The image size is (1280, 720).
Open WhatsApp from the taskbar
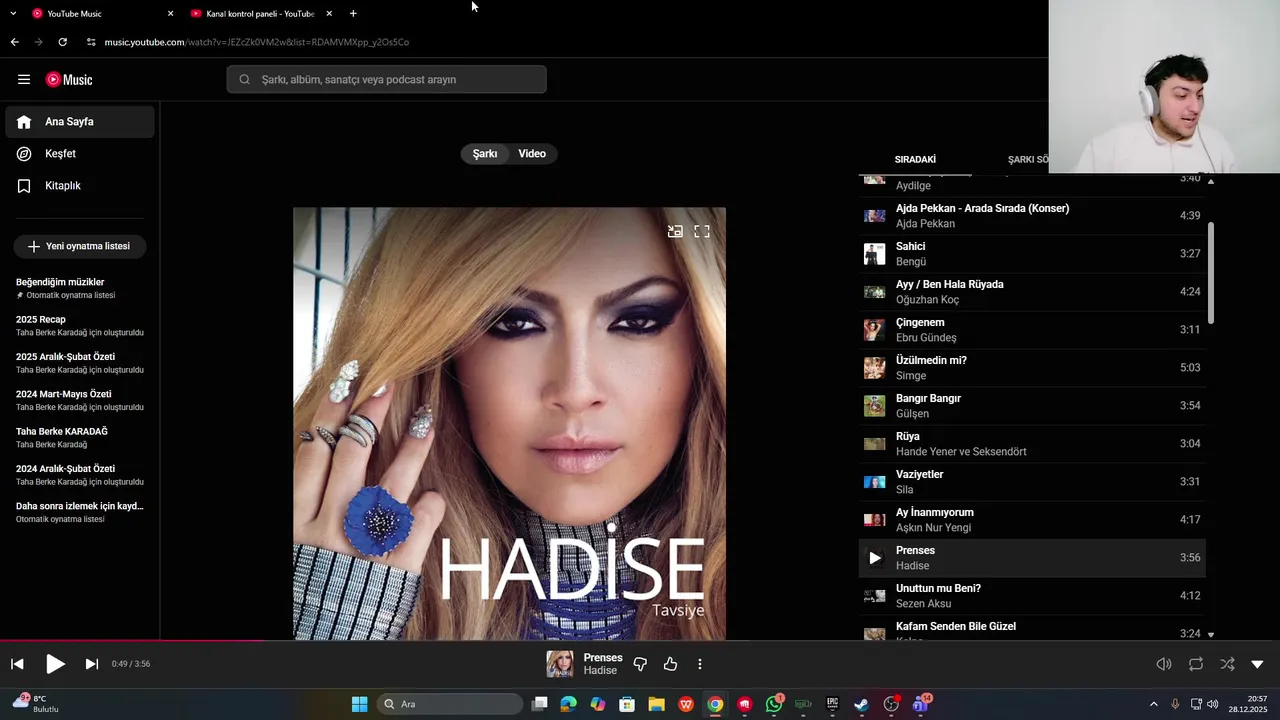point(774,704)
